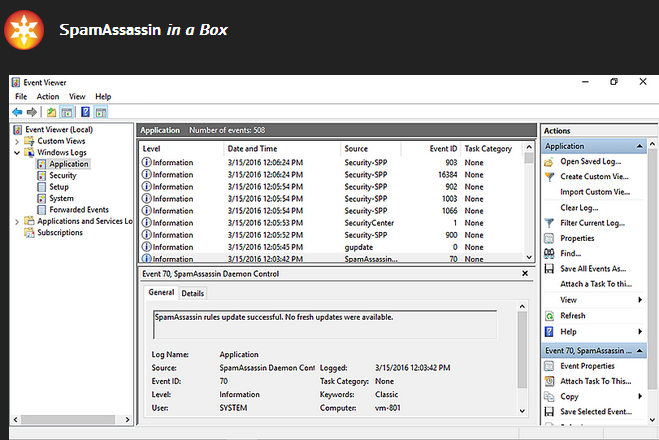The height and width of the screenshot is (440, 659).
Task: Select the Setup log in tree
Action: click(x=59, y=187)
